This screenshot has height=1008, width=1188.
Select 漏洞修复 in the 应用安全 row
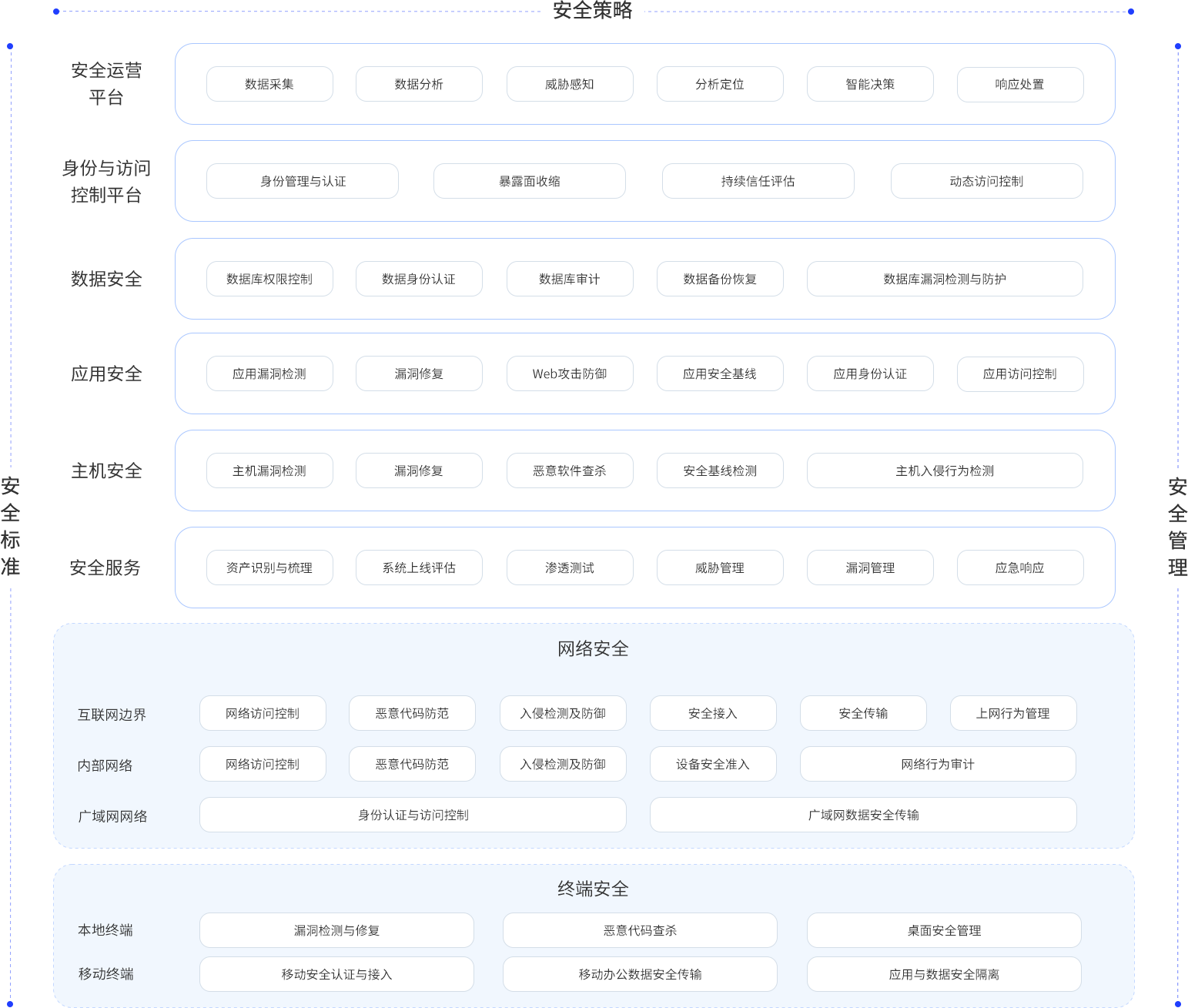pyautogui.click(x=419, y=373)
